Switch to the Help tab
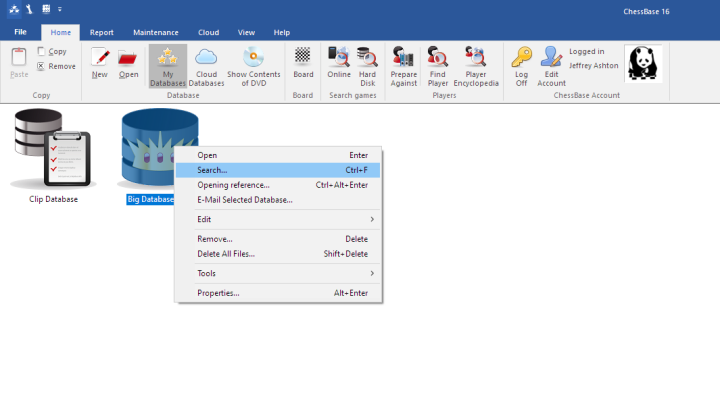The height and width of the screenshot is (393, 720). (x=281, y=33)
